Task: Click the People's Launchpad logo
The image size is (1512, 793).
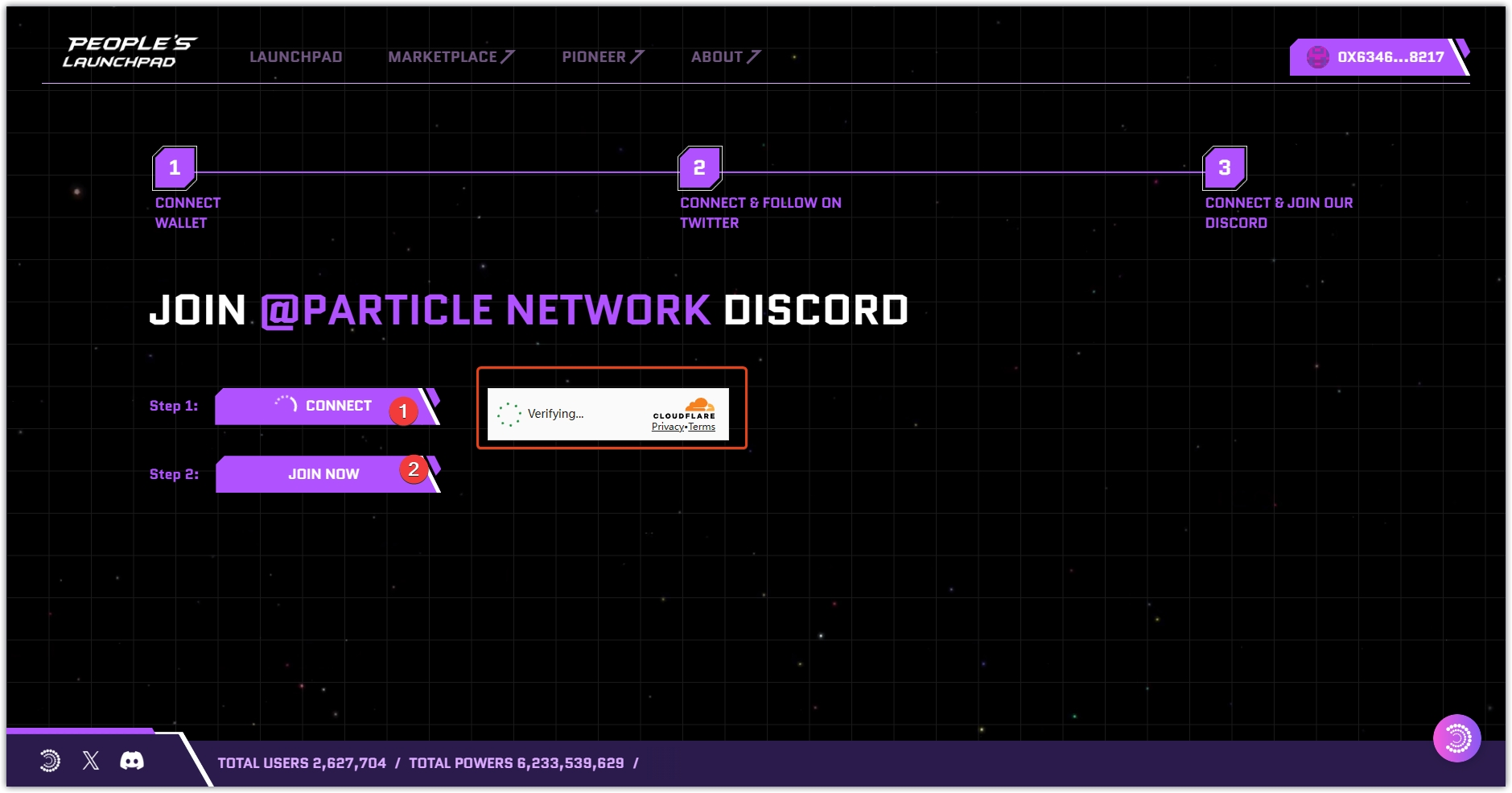Action: (131, 52)
